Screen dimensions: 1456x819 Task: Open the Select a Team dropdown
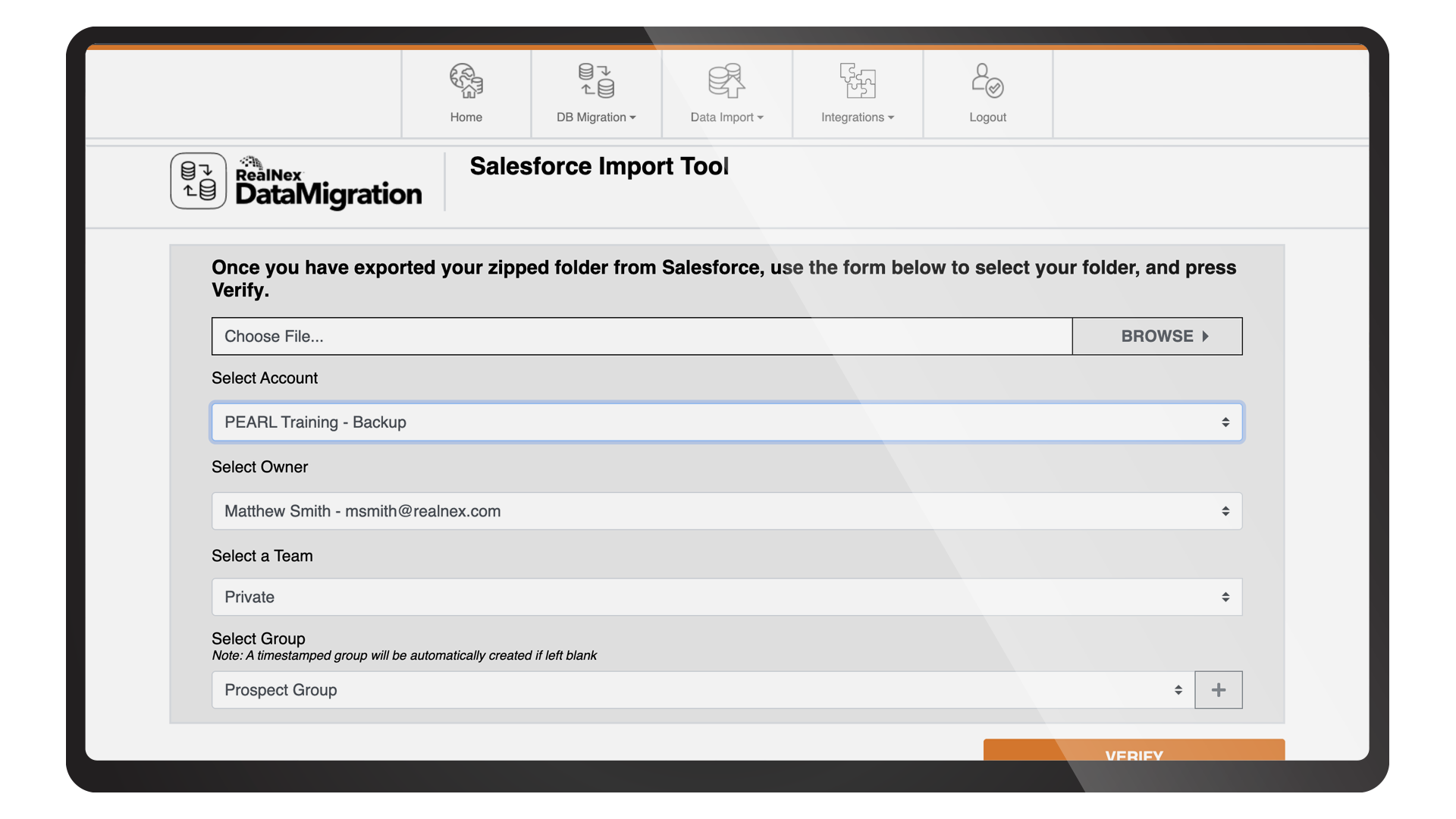(x=726, y=598)
